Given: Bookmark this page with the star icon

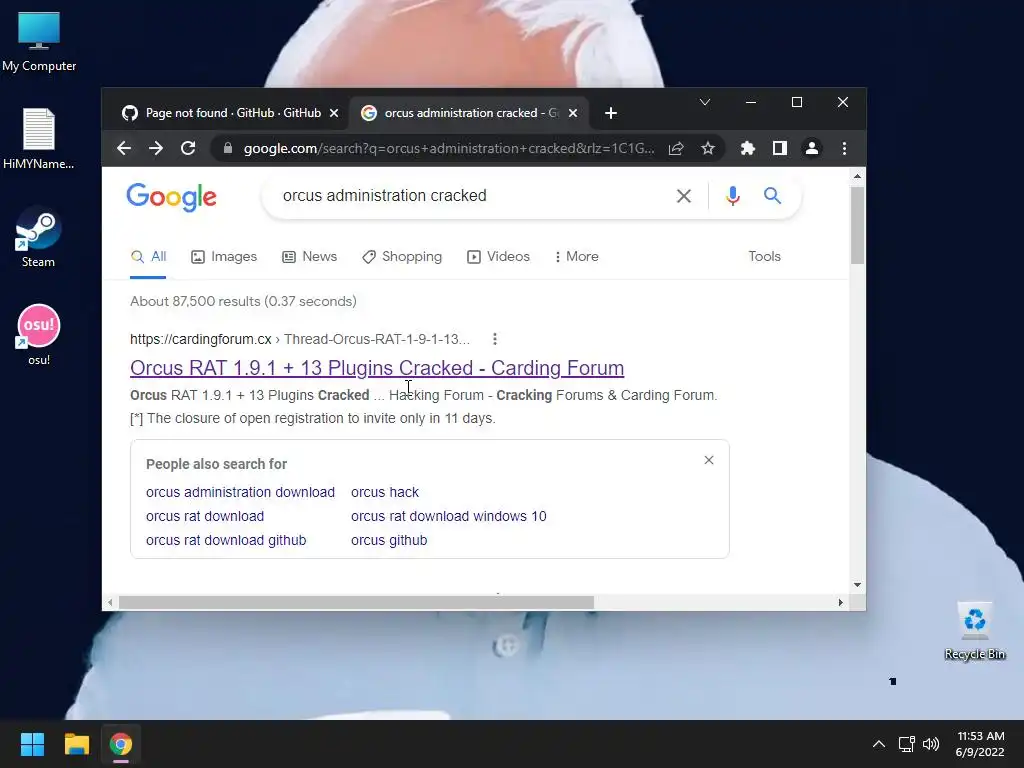Looking at the screenshot, I should pyautogui.click(x=708, y=148).
